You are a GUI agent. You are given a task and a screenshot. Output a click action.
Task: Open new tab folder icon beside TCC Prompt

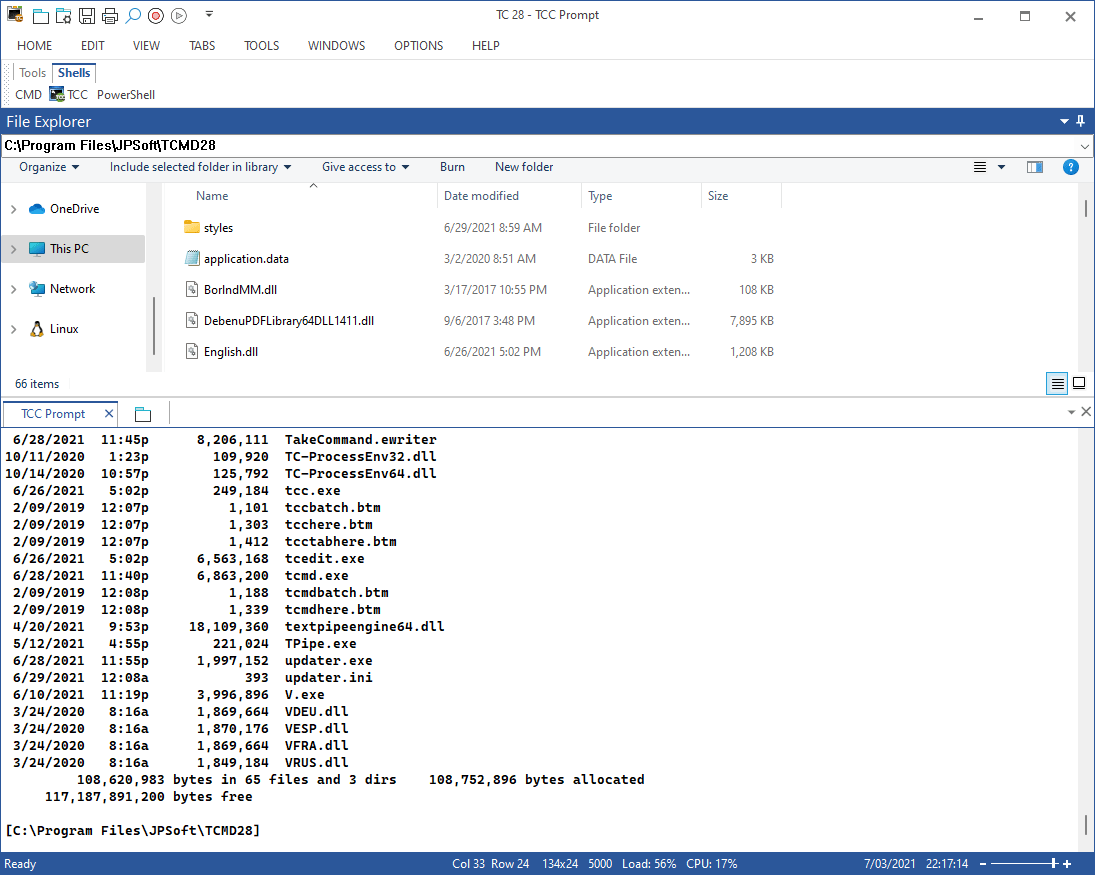point(143,414)
